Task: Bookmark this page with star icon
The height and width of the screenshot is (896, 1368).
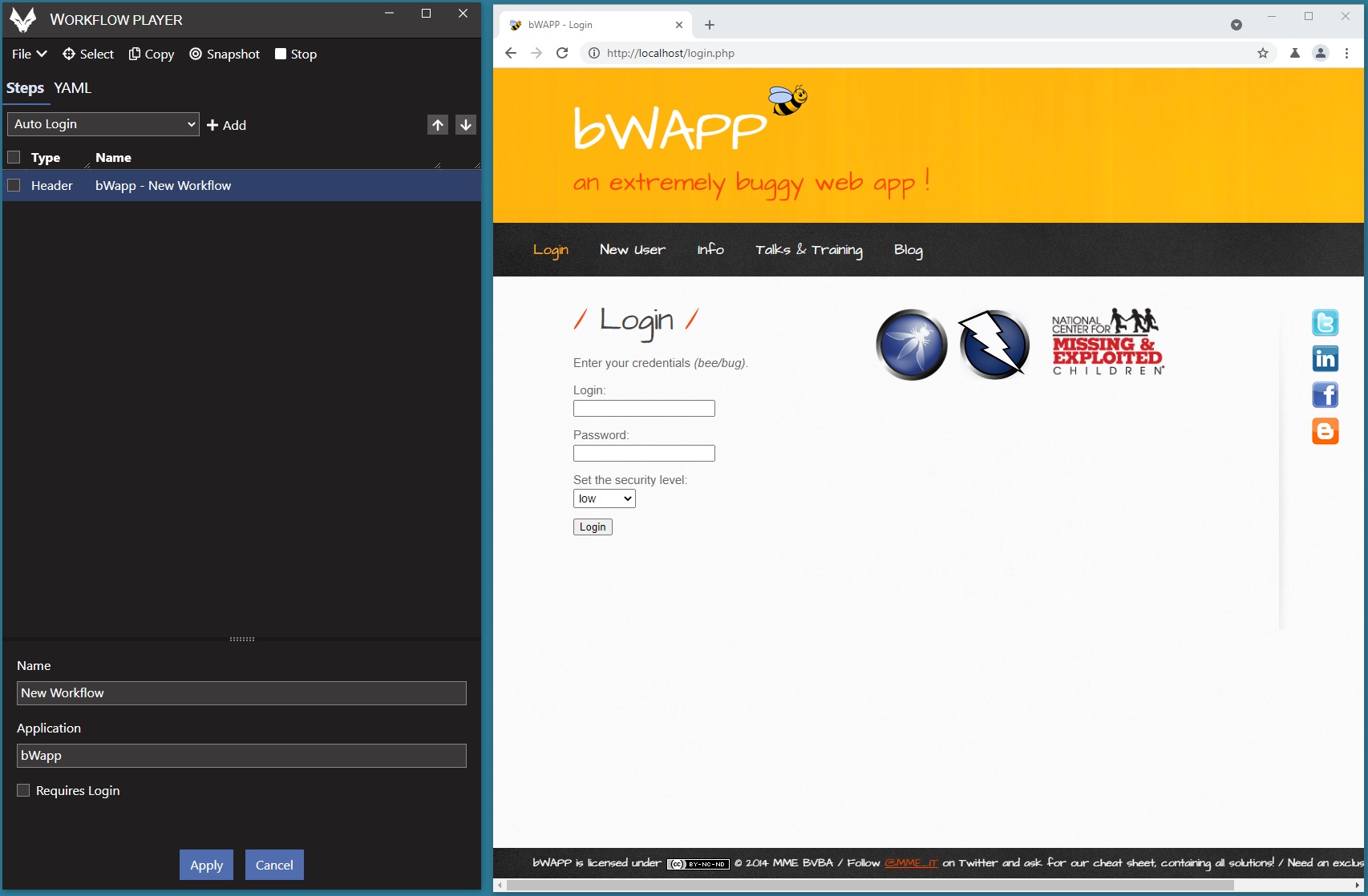Action: 1263,53
